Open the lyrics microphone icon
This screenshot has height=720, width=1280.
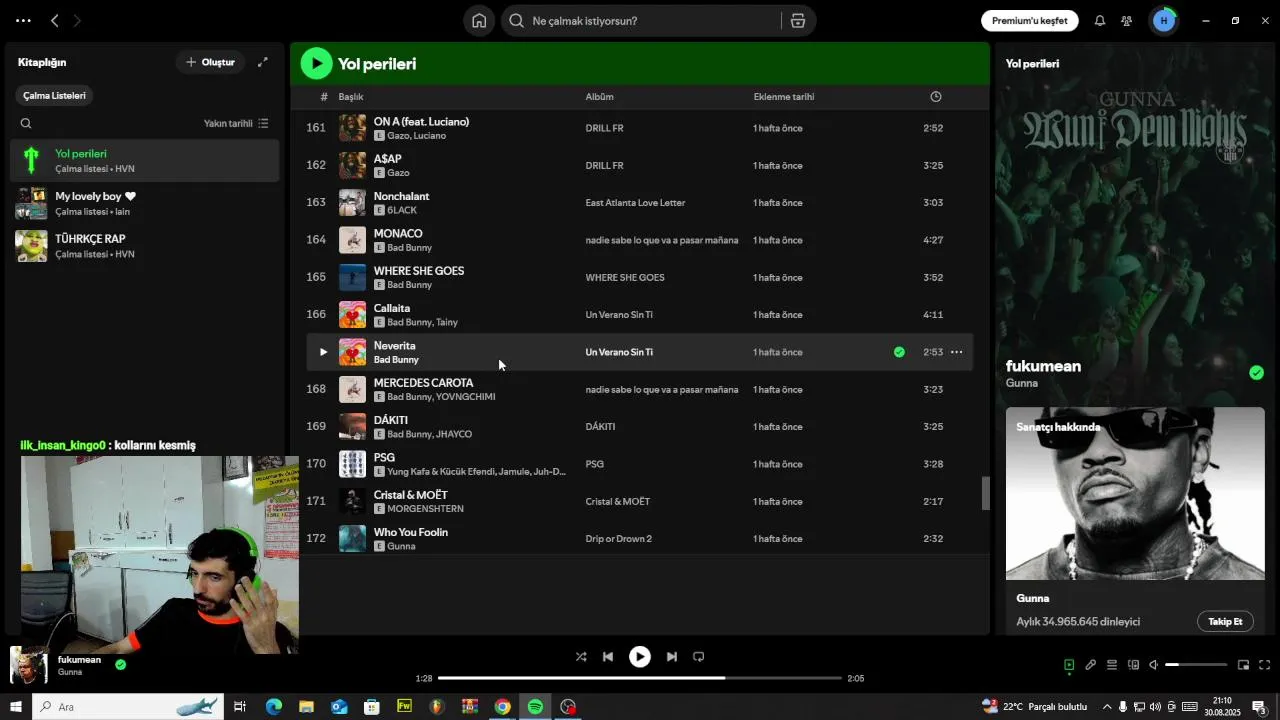(1091, 665)
